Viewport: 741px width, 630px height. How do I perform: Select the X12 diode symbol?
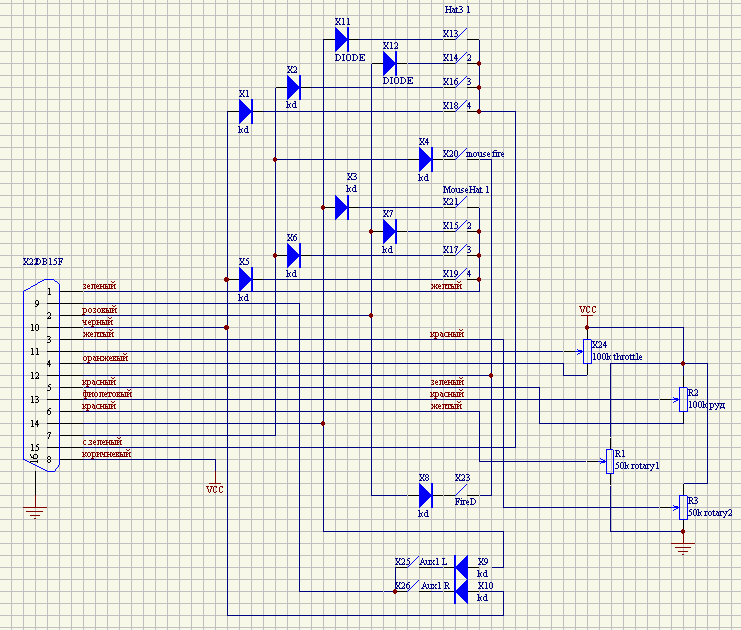(x=389, y=63)
